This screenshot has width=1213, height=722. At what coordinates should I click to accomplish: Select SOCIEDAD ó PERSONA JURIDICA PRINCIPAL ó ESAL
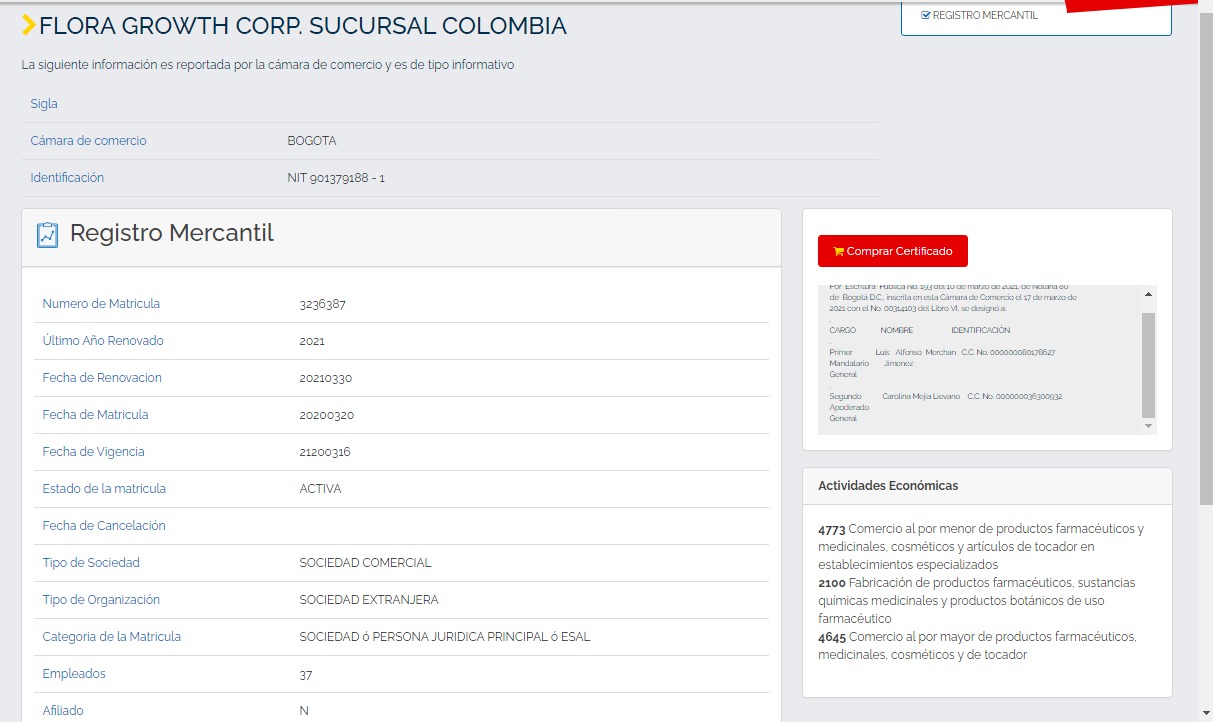point(445,637)
